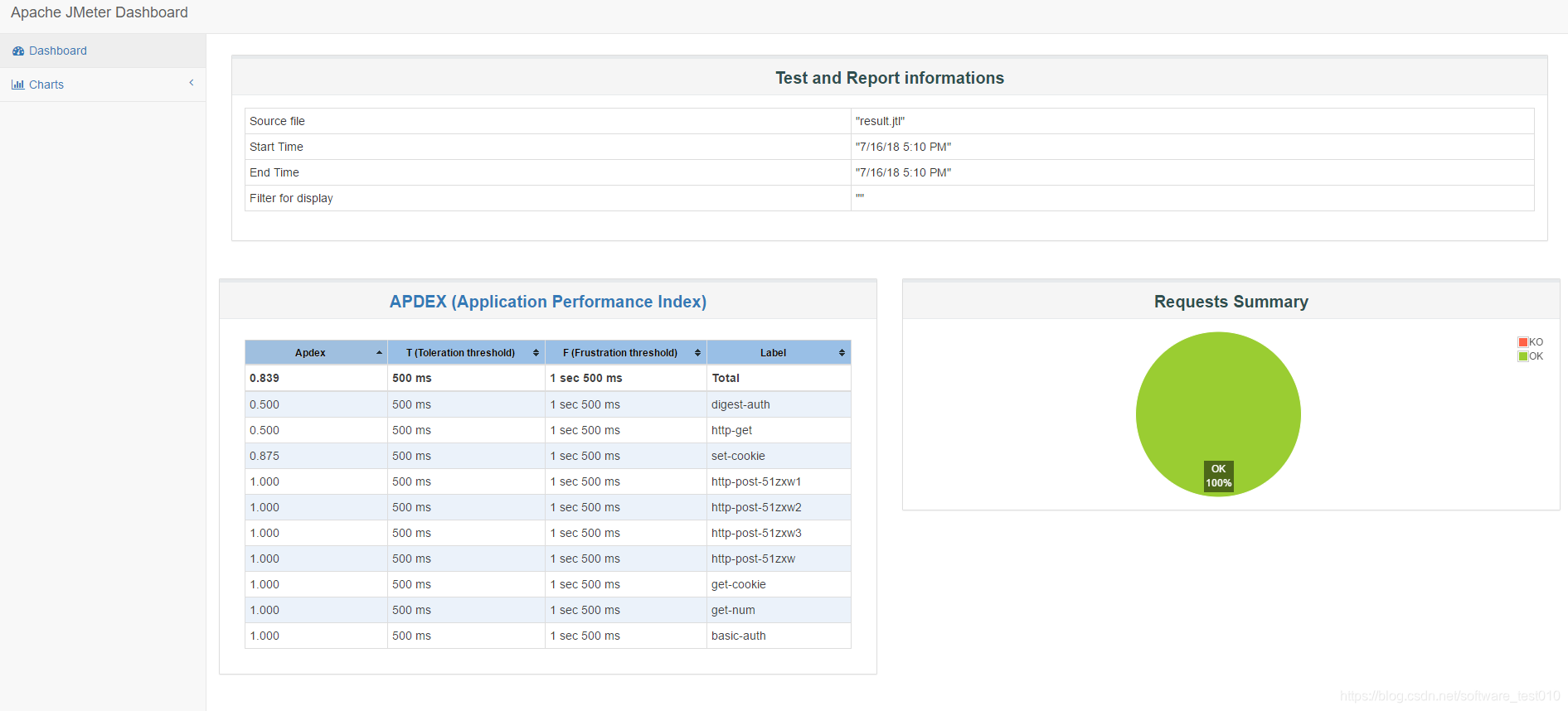The height and width of the screenshot is (711, 1568).
Task: Toggle the OK green legend swatch
Action: point(1522,356)
